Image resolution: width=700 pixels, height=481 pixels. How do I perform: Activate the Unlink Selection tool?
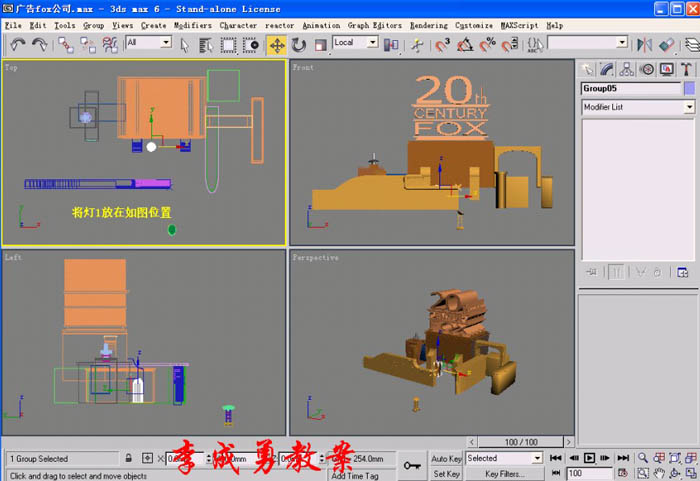click(88, 45)
